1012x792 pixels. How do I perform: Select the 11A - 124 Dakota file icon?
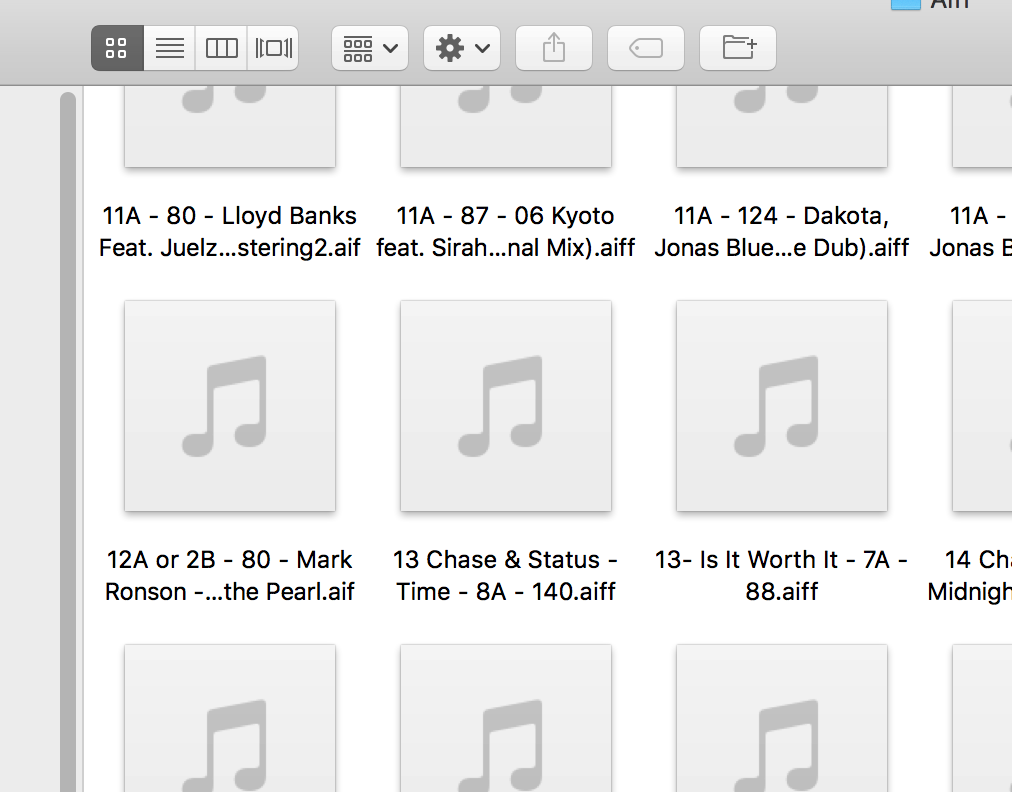[782, 127]
